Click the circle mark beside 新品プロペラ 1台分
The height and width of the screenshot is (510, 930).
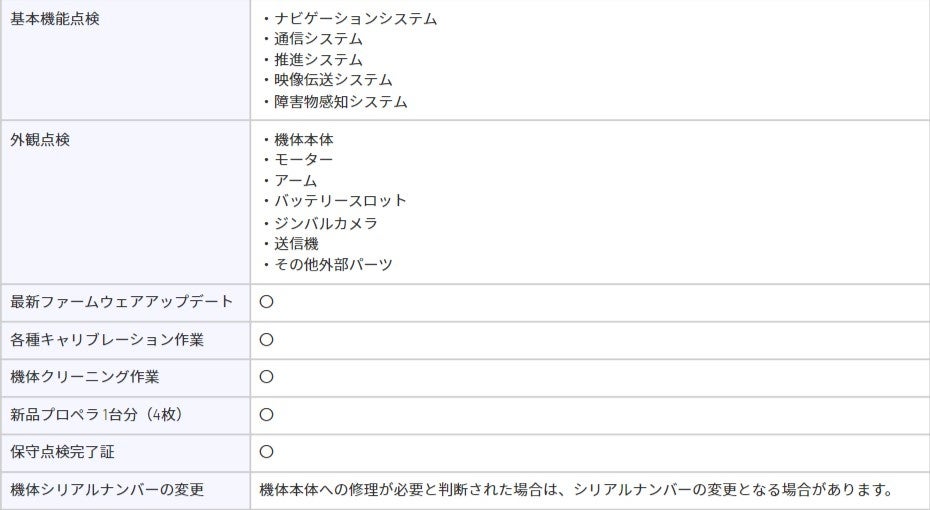266,415
